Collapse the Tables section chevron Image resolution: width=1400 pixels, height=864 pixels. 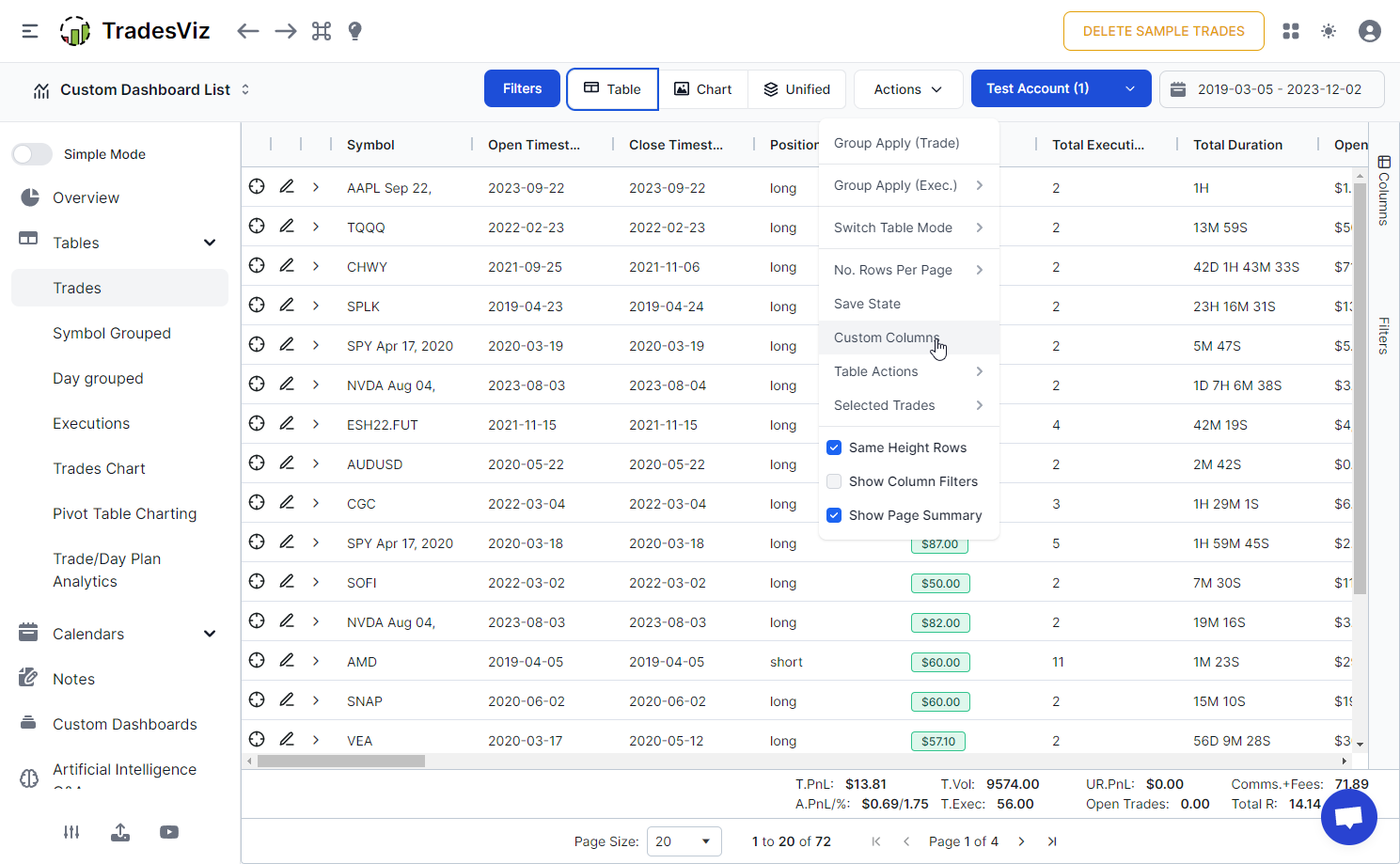tap(210, 243)
